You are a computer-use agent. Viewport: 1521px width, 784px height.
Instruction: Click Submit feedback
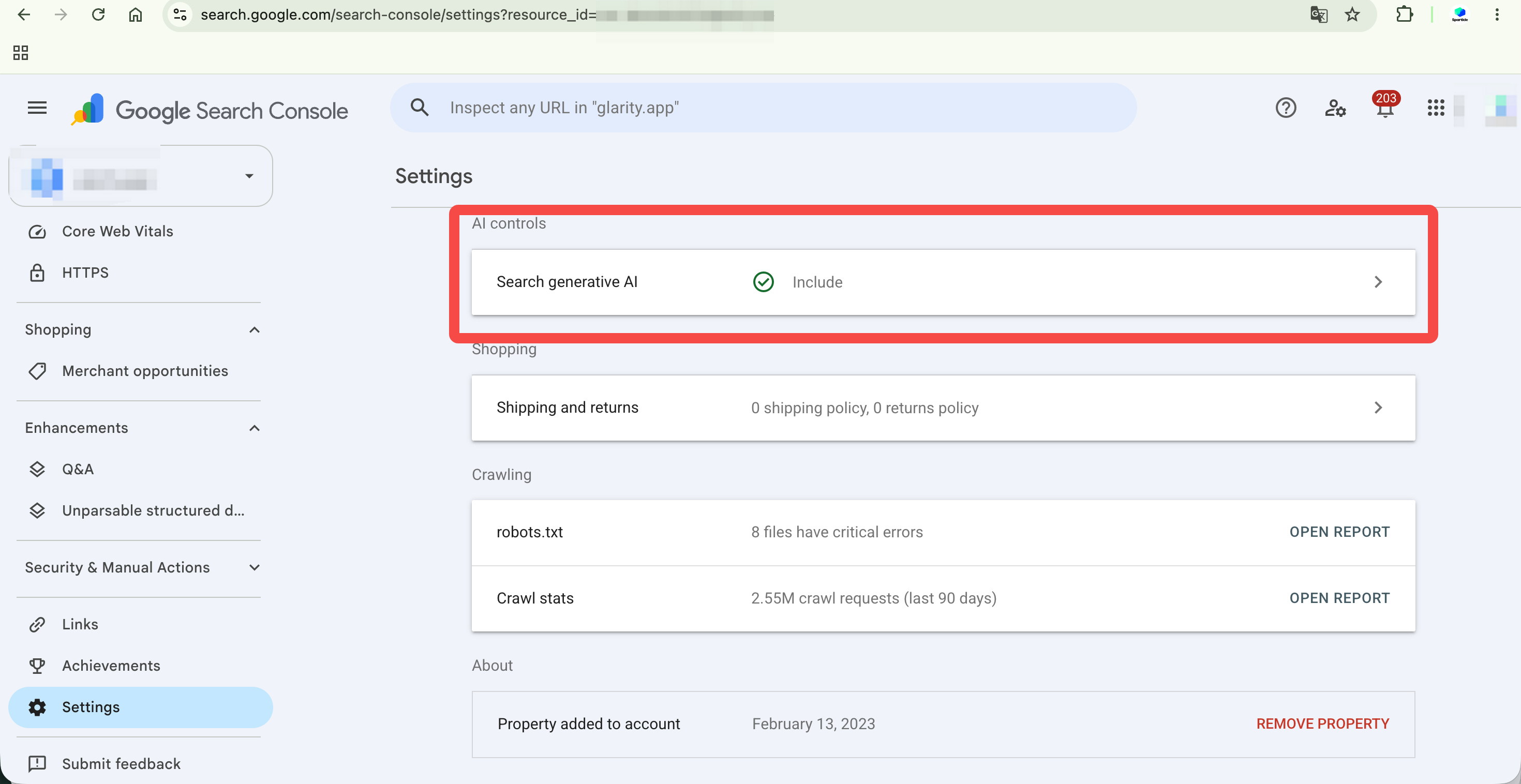coord(141,764)
